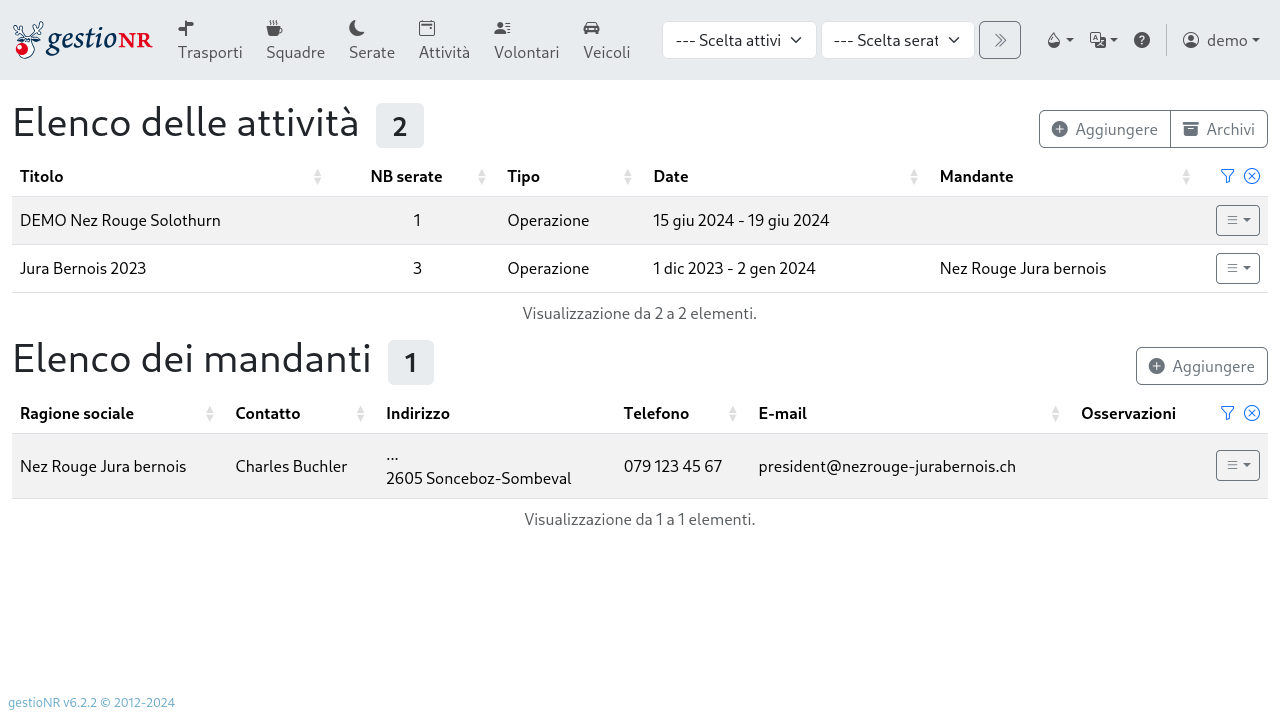Viewport: 1280px width, 720px height.
Task: Open the color theme droplet menu
Action: coord(1059,40)
